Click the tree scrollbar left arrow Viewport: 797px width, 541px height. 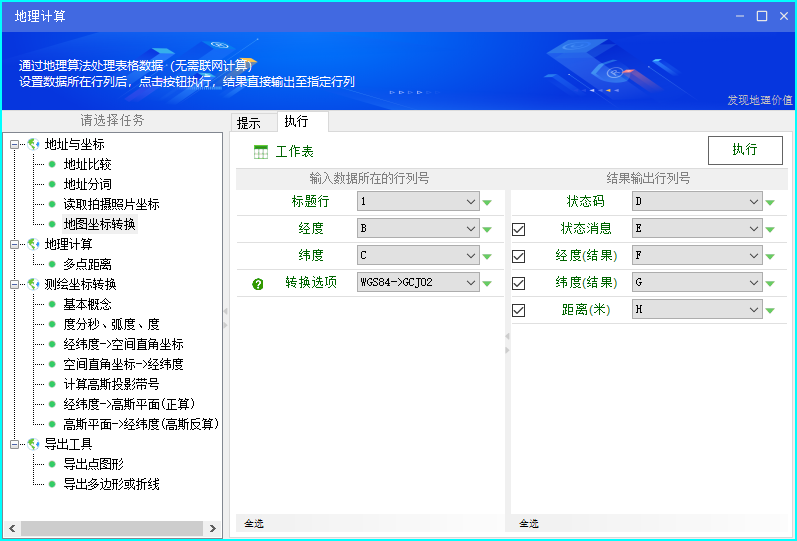12,529
